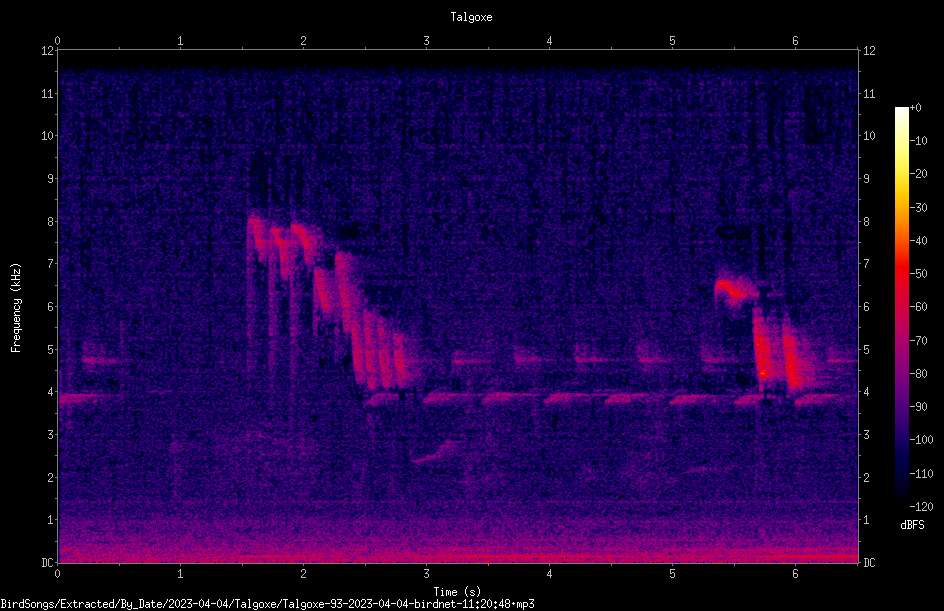Click the 12 kHz label on right axis

pos(869,51)
